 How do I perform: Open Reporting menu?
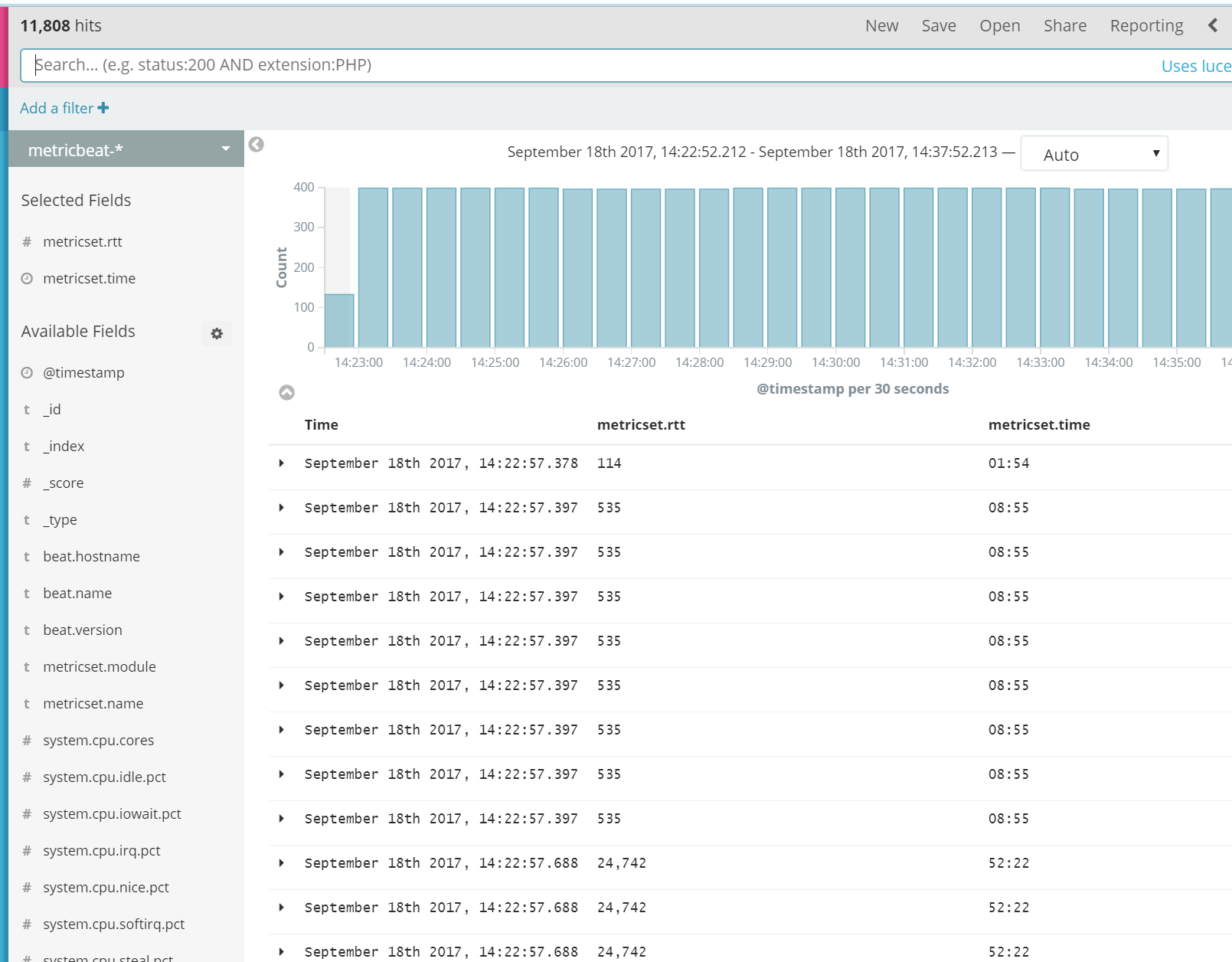click(1147, 25)
